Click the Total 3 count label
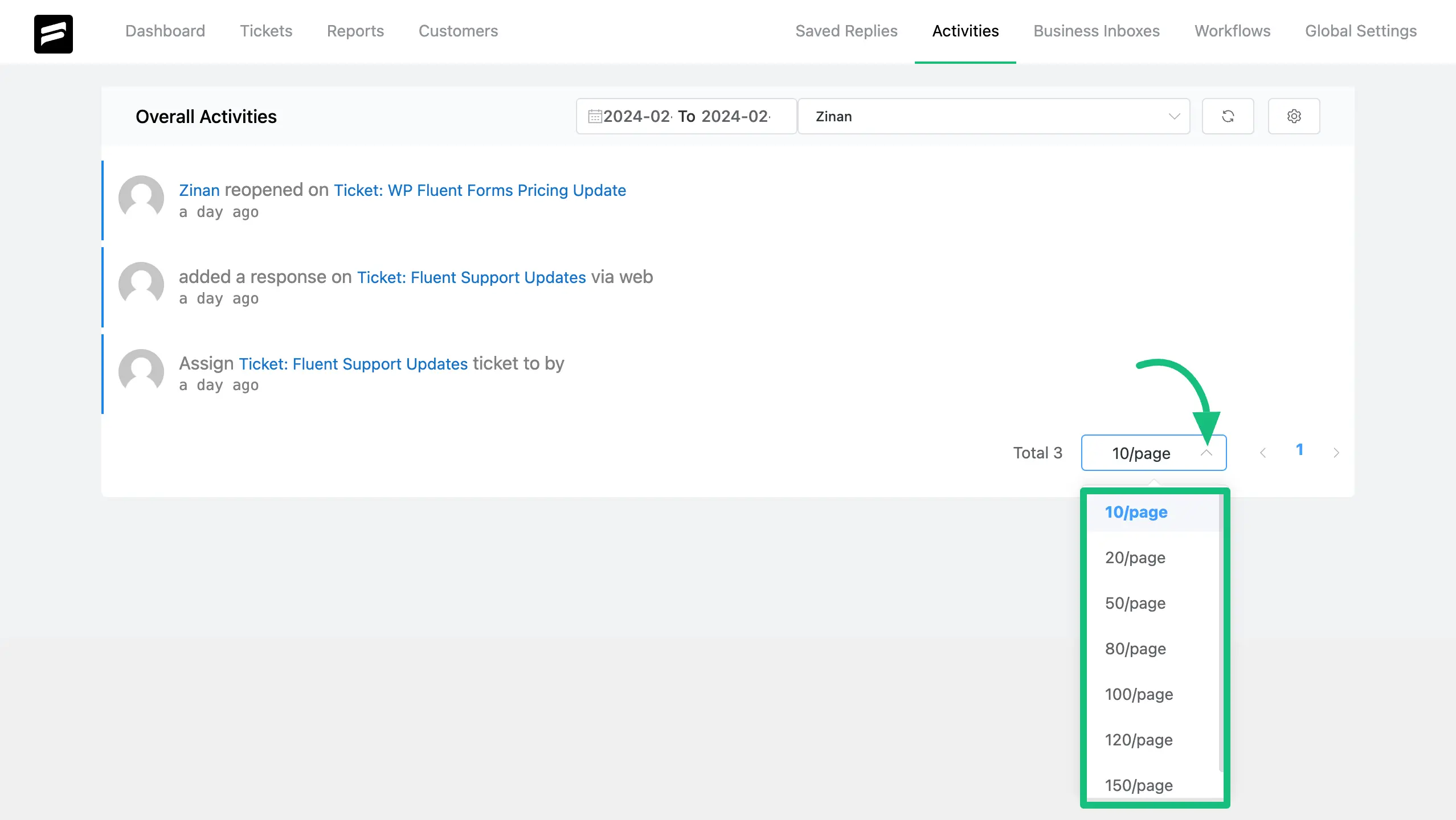Viewport: 1456px width, 820px height. (1037, 453)
